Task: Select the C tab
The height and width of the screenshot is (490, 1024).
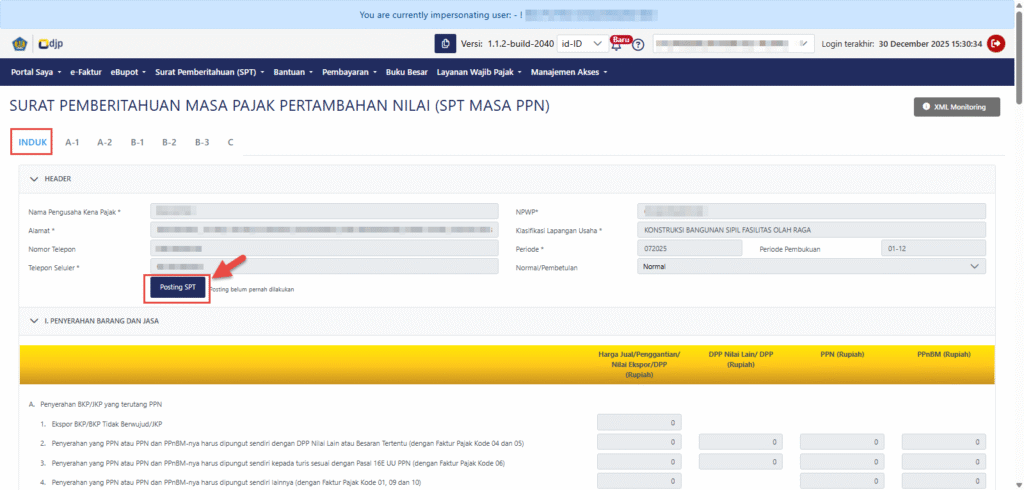Action: (x=230, y=142)
